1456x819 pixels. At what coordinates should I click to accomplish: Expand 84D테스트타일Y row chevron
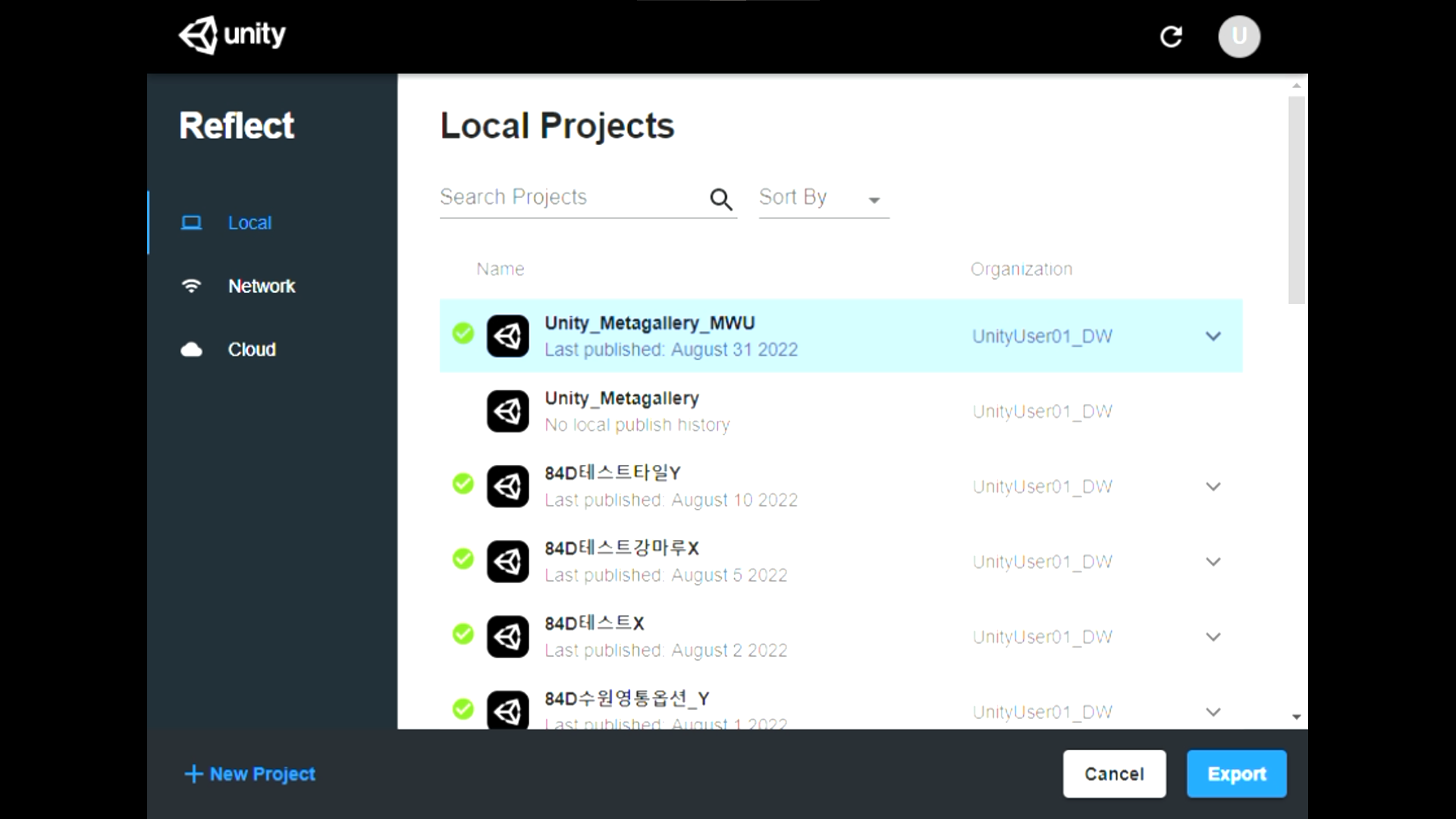coord(1213,486)
